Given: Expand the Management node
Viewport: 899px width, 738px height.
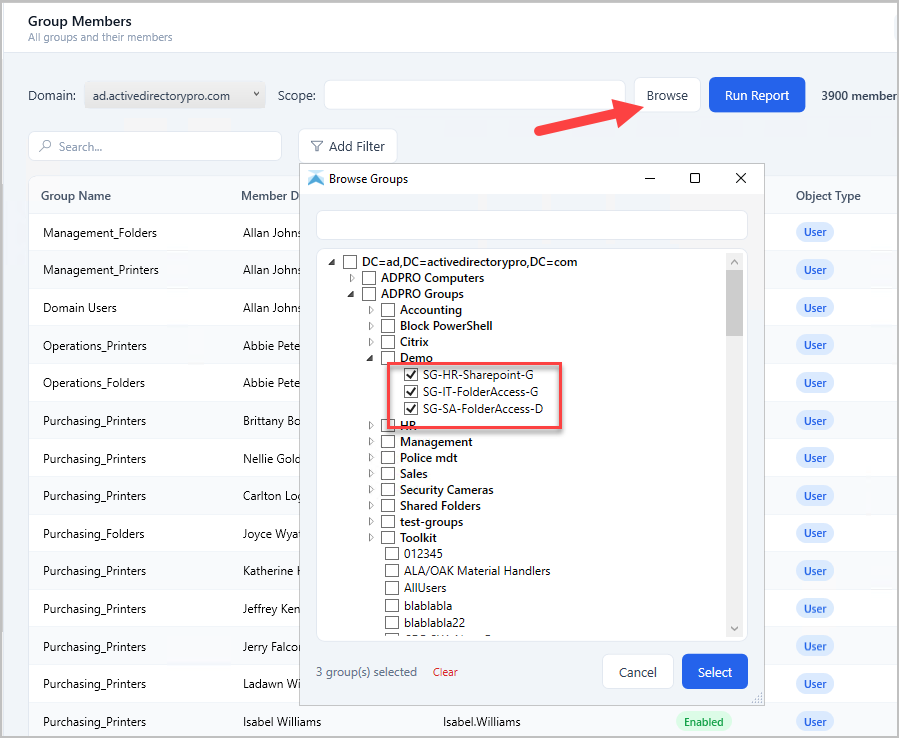Looking at the screenshot, I should click(x=371, y=442).
